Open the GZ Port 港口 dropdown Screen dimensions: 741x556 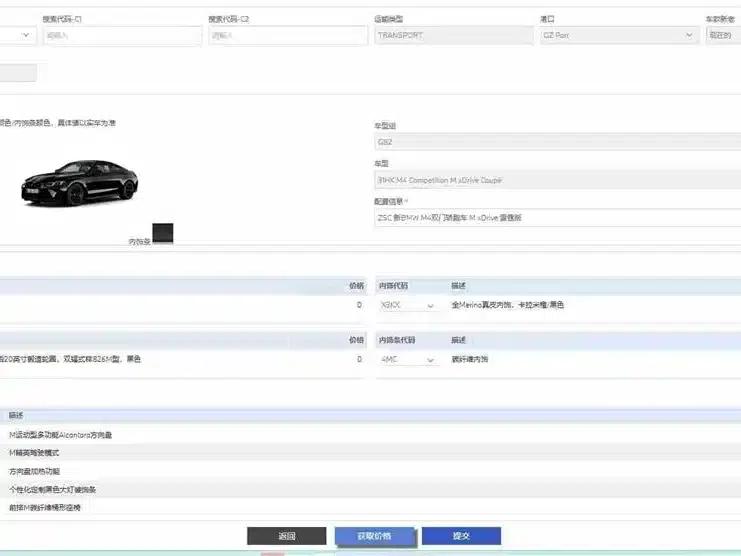619,35
